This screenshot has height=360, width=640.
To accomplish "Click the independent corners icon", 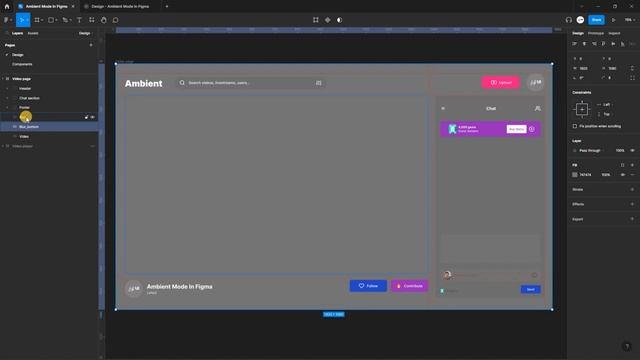I will [632, 78].
